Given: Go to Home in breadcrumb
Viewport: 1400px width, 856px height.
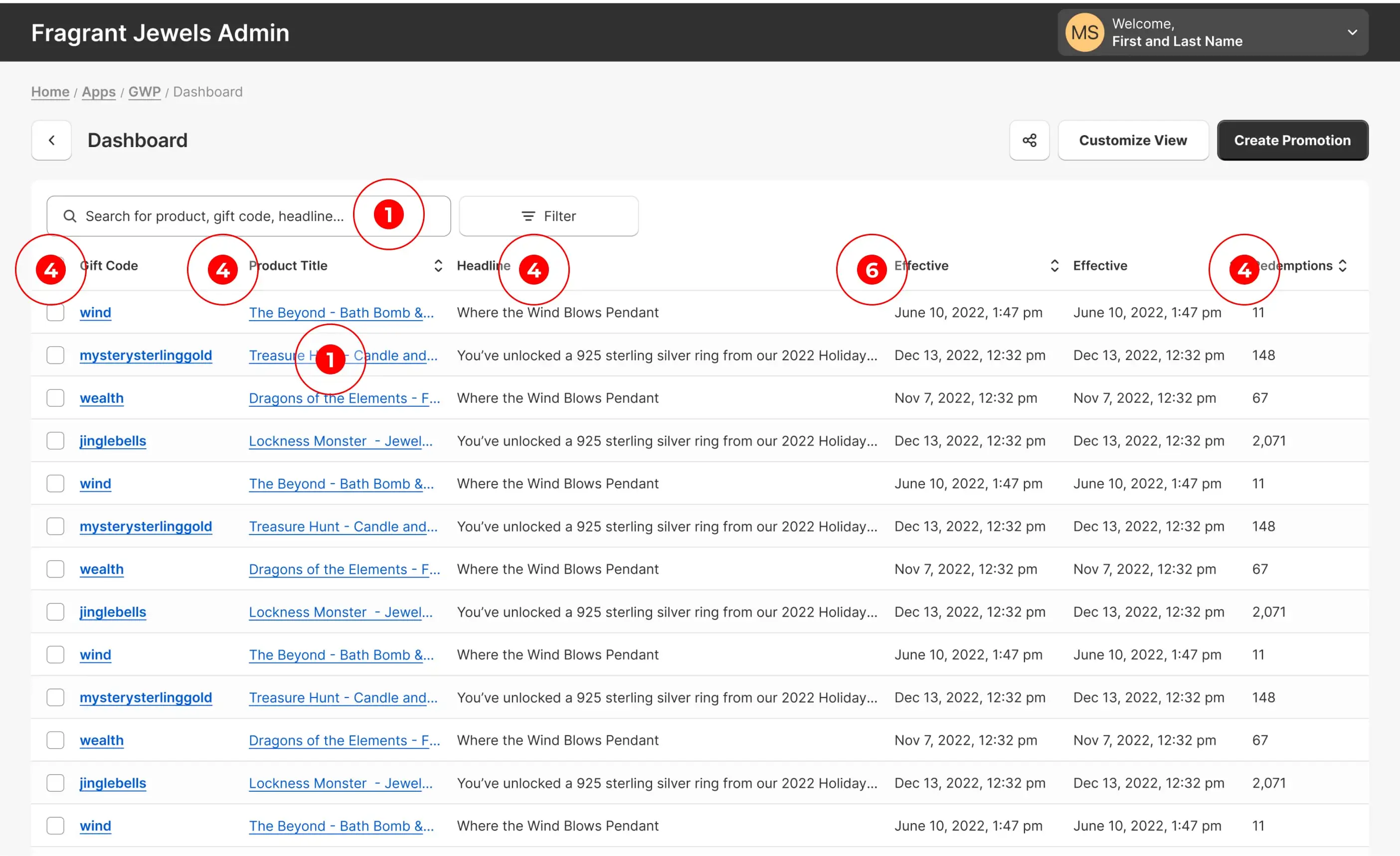Looking at the screenshot, I should point(50,91).
